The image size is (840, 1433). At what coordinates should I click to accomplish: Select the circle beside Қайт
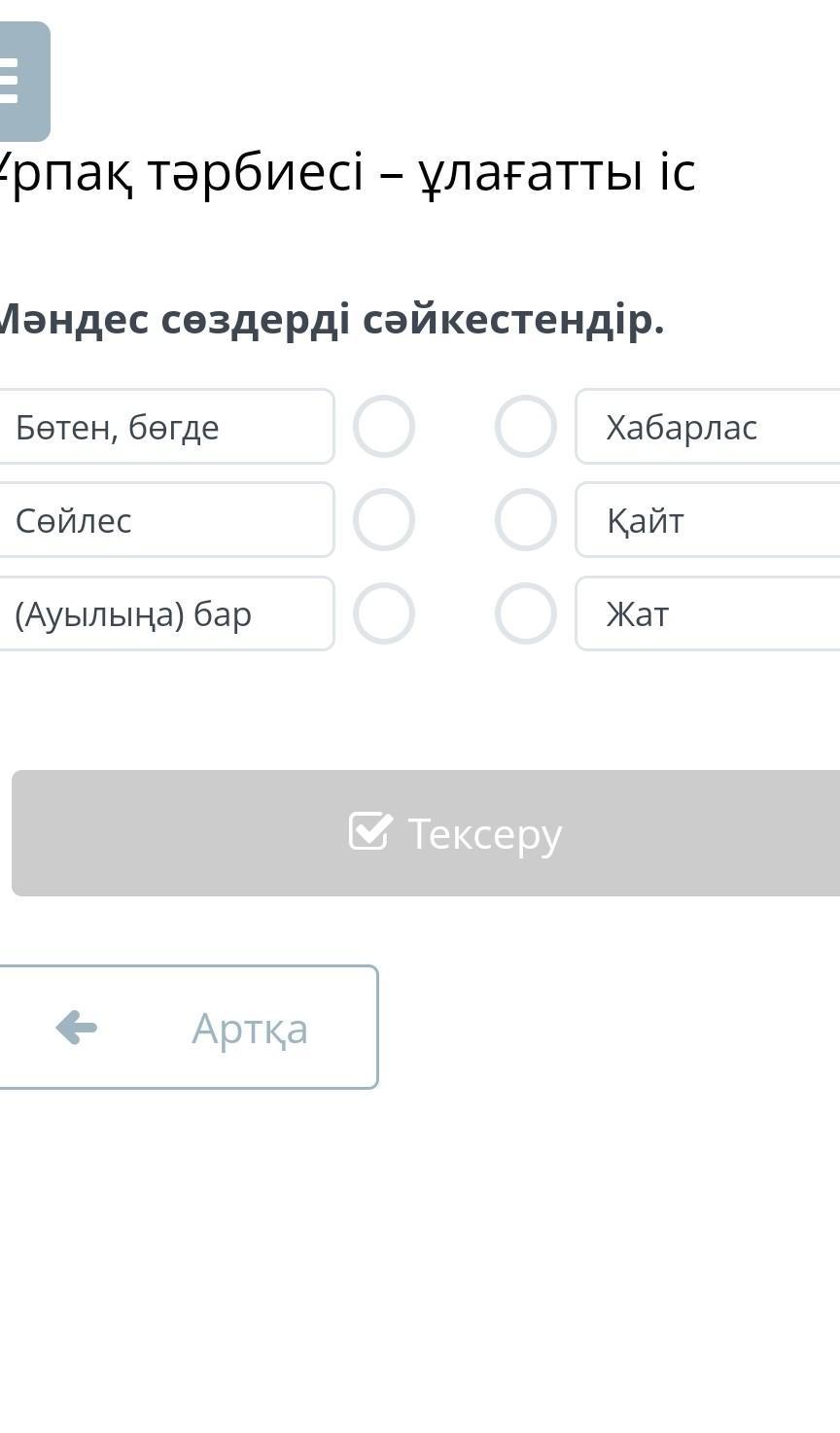click(x=526, y=520)
